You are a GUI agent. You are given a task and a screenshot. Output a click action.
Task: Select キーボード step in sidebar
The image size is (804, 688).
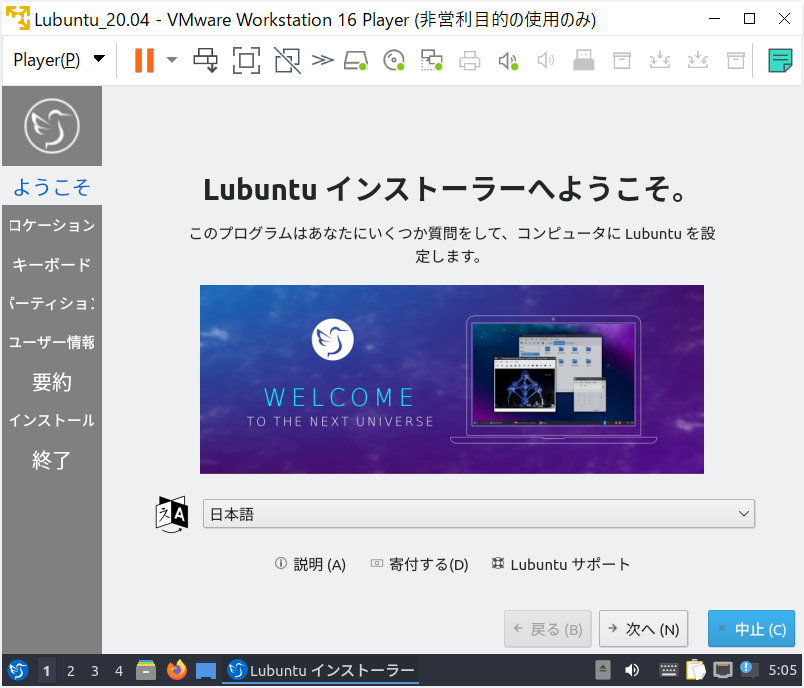point(52,265)
